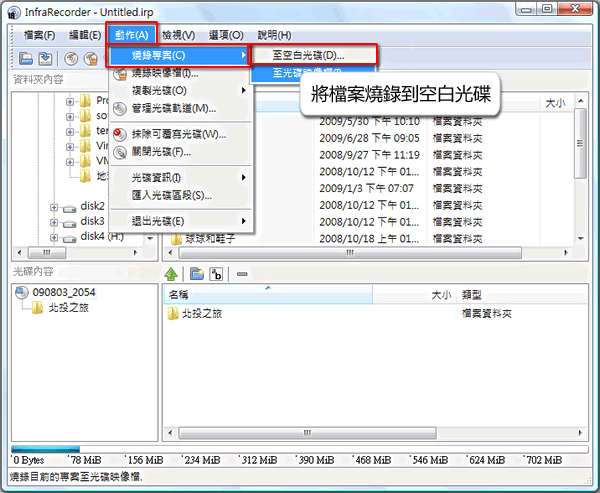Maximize the InfraRecorder window
The width and height of the screenshot is (600, 493).
(x=547, y=8)
